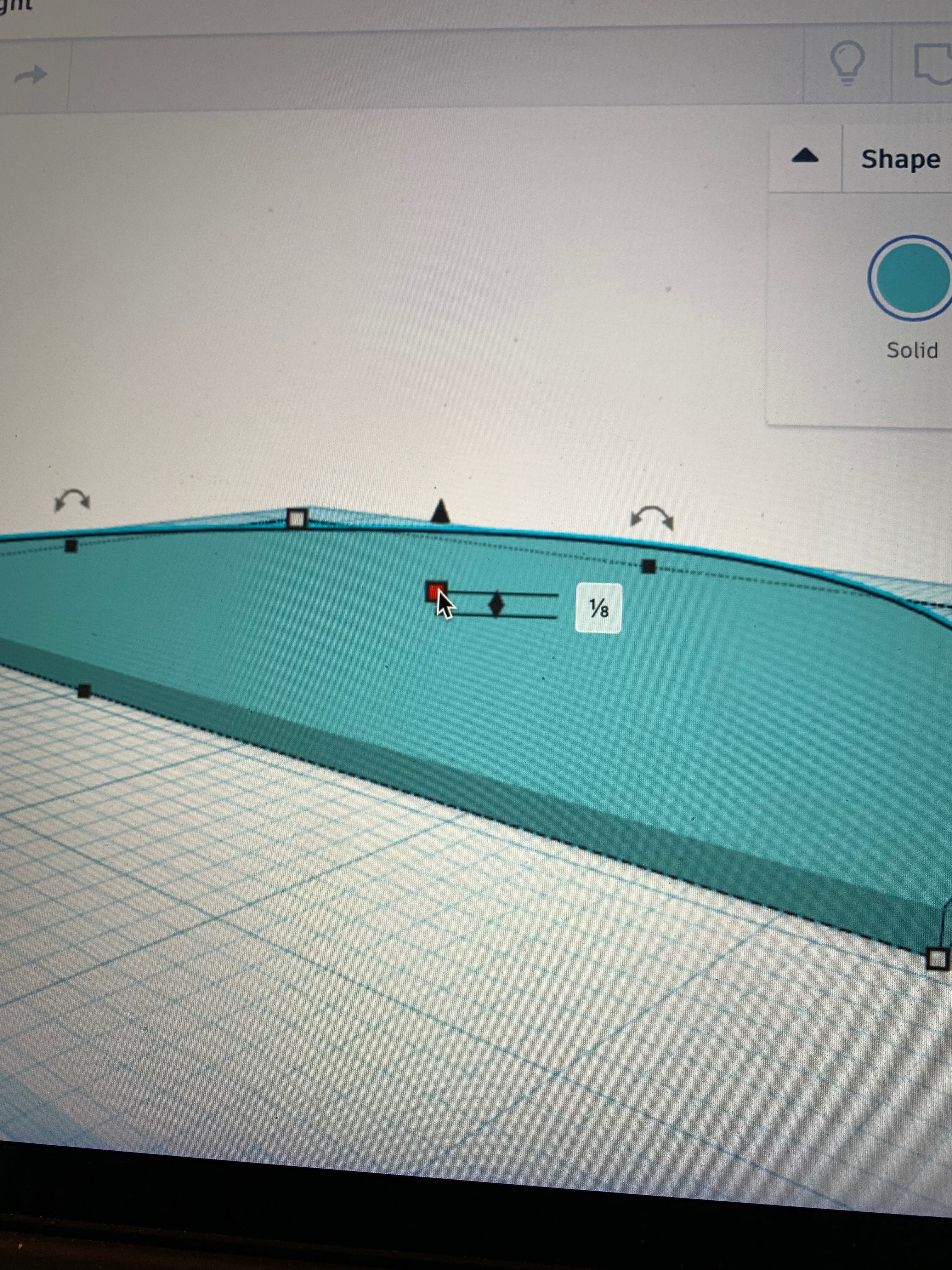Select black edge handle at upper left
Viewport: 952px width, 1270px height.
[x=71, y=546]
